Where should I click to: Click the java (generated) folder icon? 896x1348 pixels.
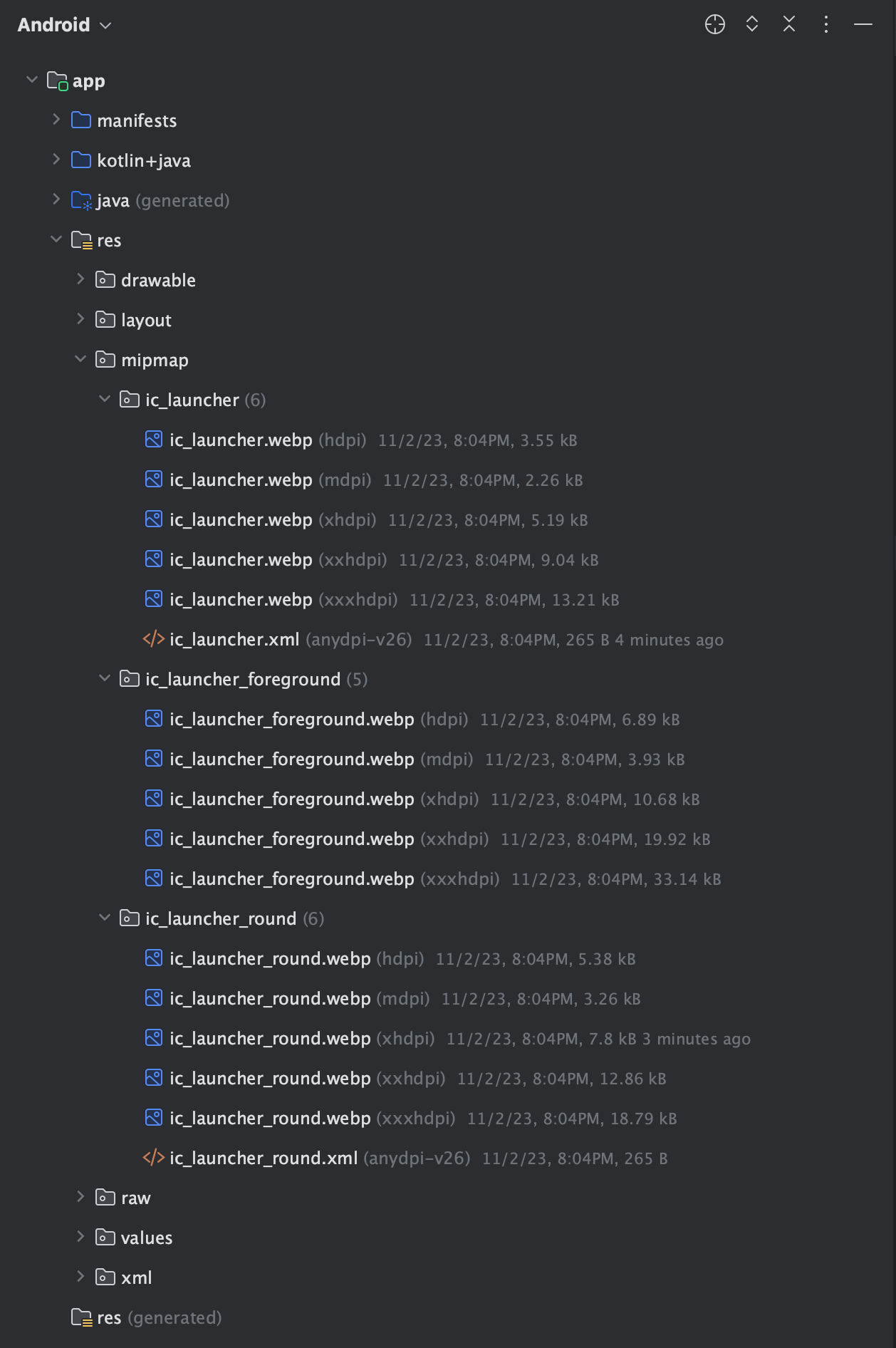[x=82, y=201]
